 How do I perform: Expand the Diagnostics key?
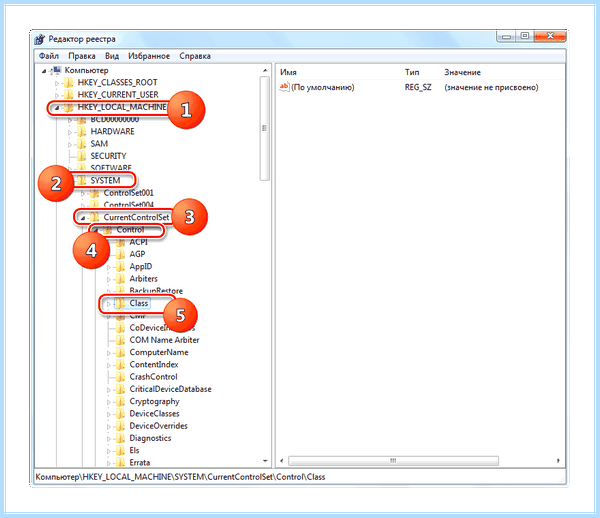pos(109,439)
